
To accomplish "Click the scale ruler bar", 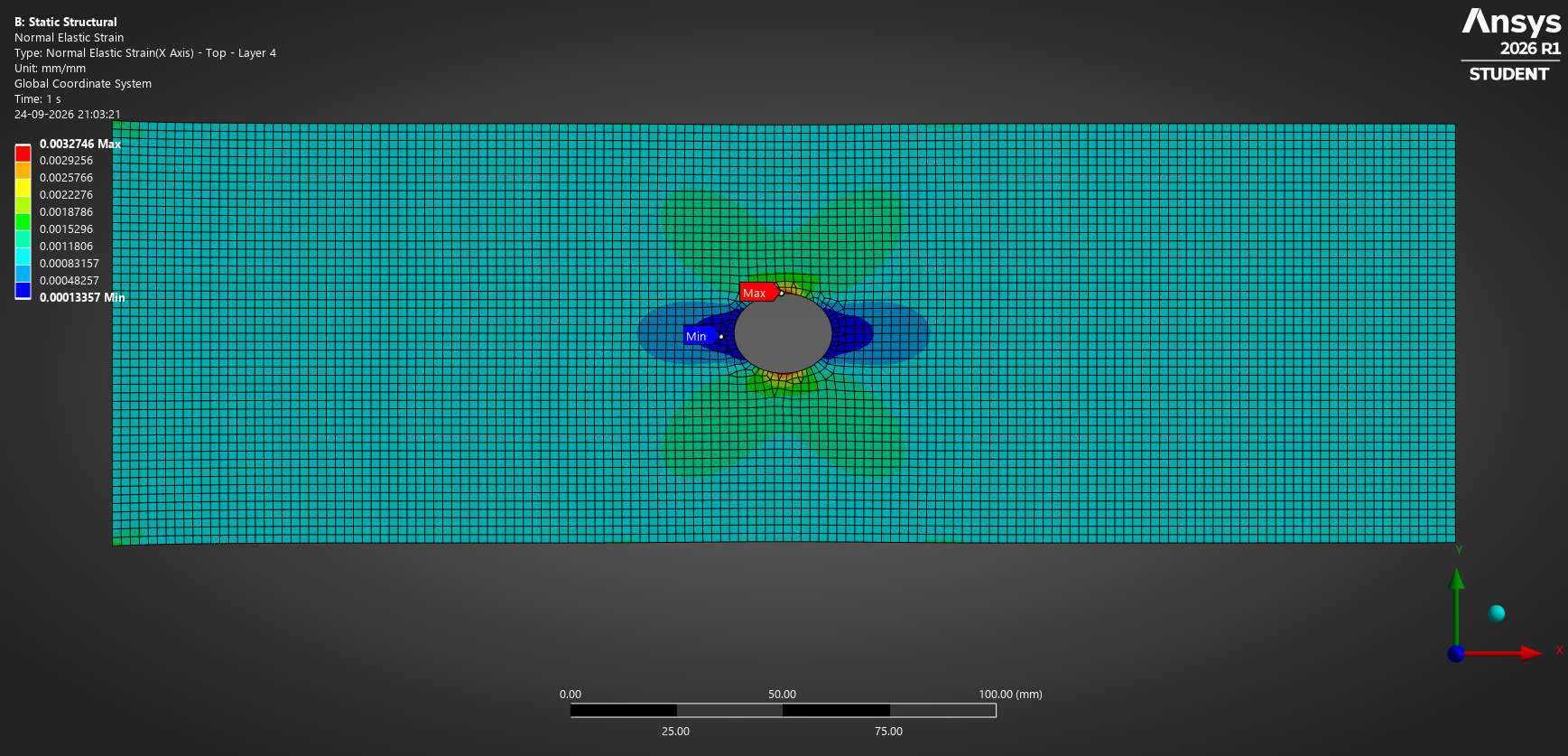I will tap(783, 711).
